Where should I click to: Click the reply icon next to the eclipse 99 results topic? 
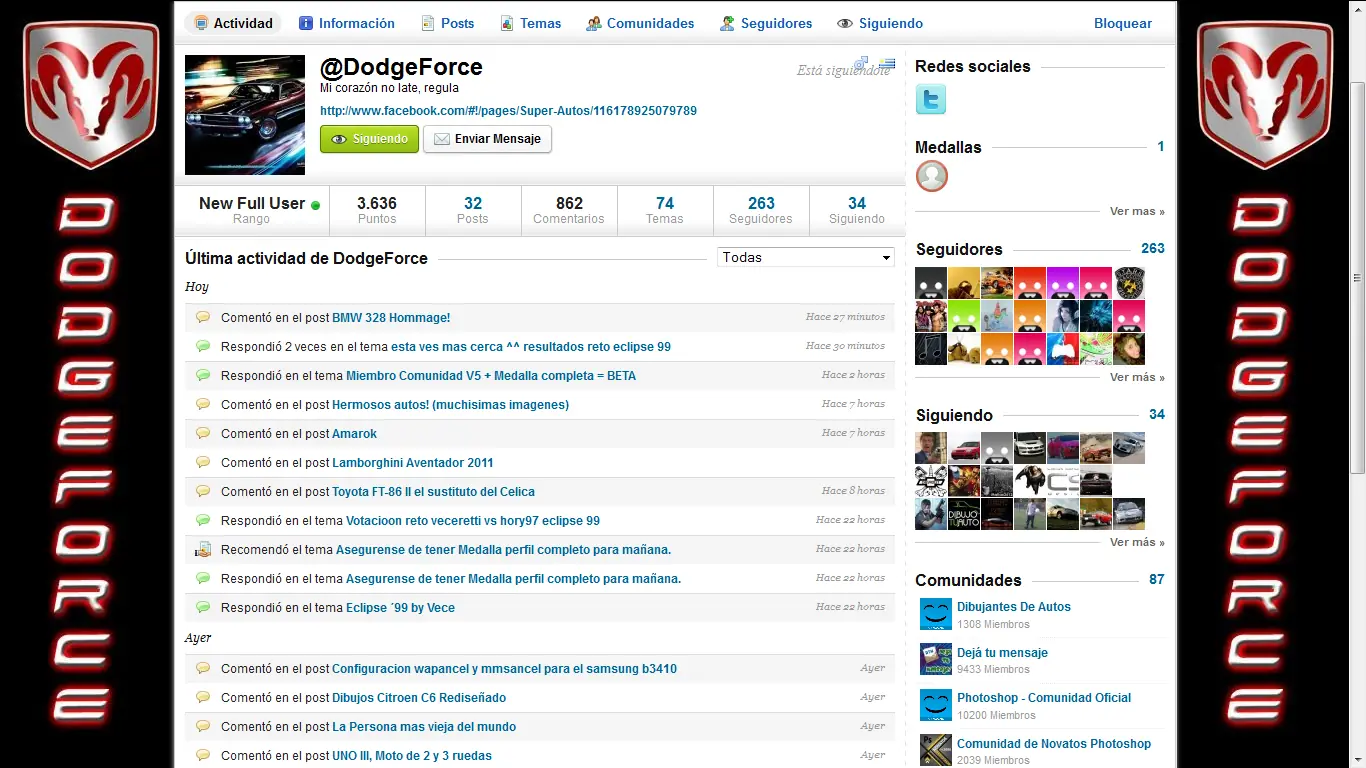tap(203, 346)
